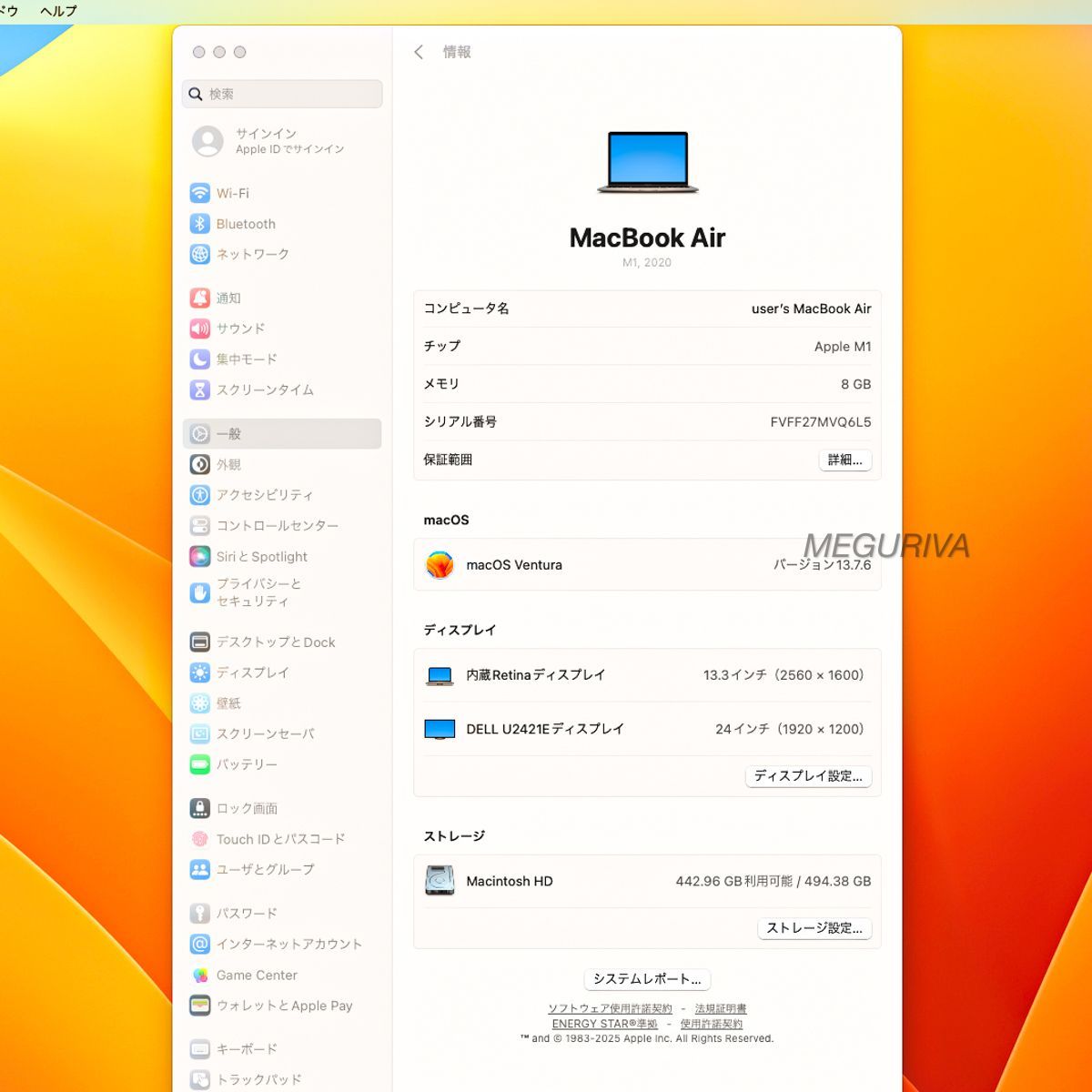The width and height of the screenshot is (1092, 1092).
Task: Open Touch ID とパスコード fingerprint icon
Action: tap(199, 839)
